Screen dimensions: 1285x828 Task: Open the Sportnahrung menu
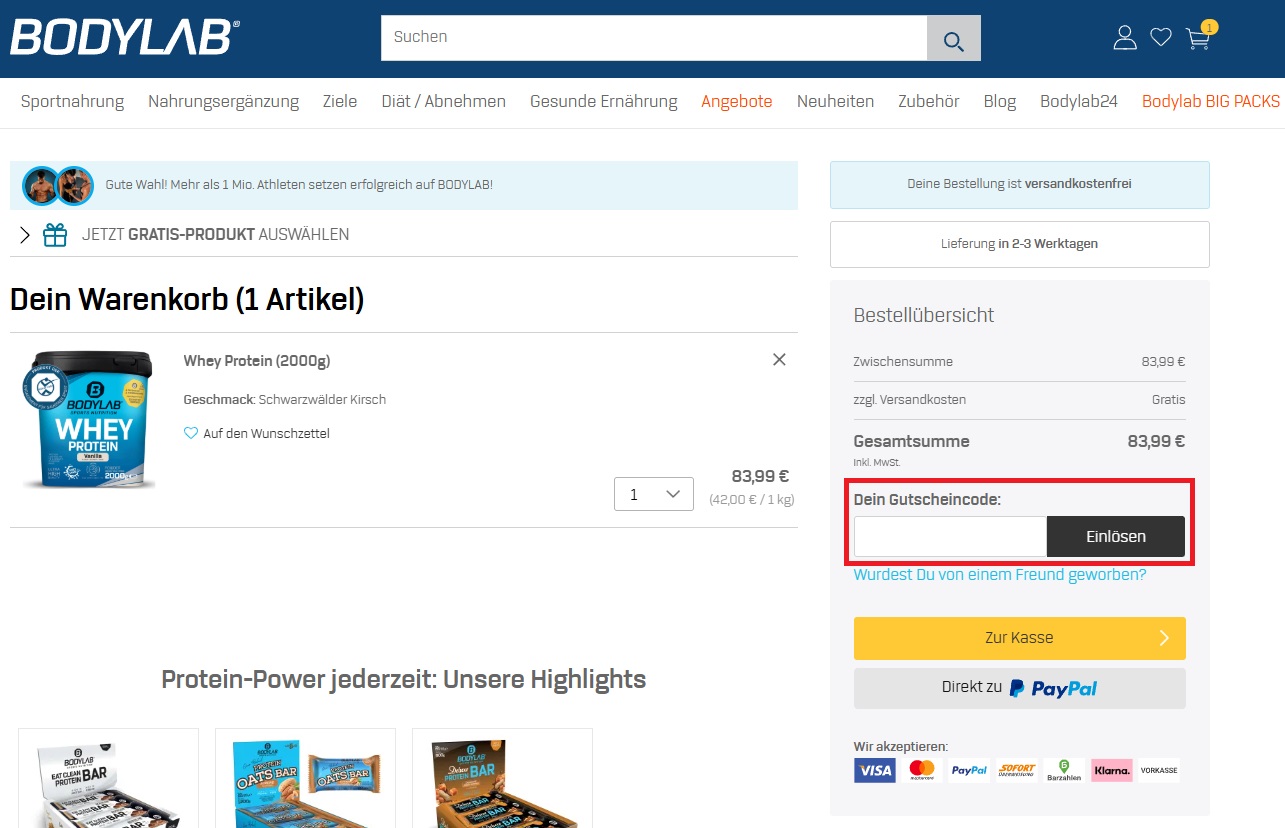pyautogui.click(x=72, y=101)
